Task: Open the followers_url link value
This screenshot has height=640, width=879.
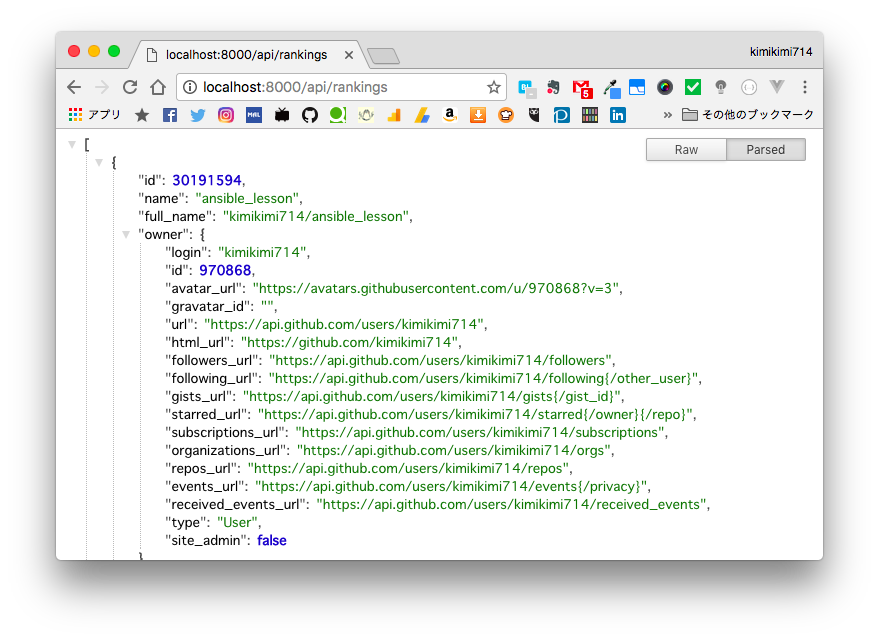Action: 441,360
